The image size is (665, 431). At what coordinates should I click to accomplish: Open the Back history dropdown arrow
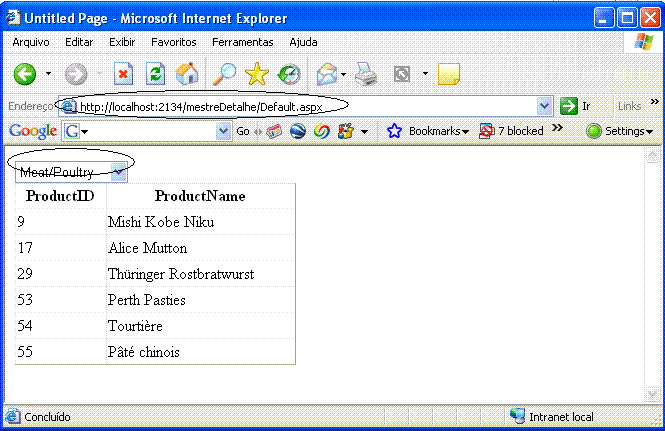[x=48, y=74]
